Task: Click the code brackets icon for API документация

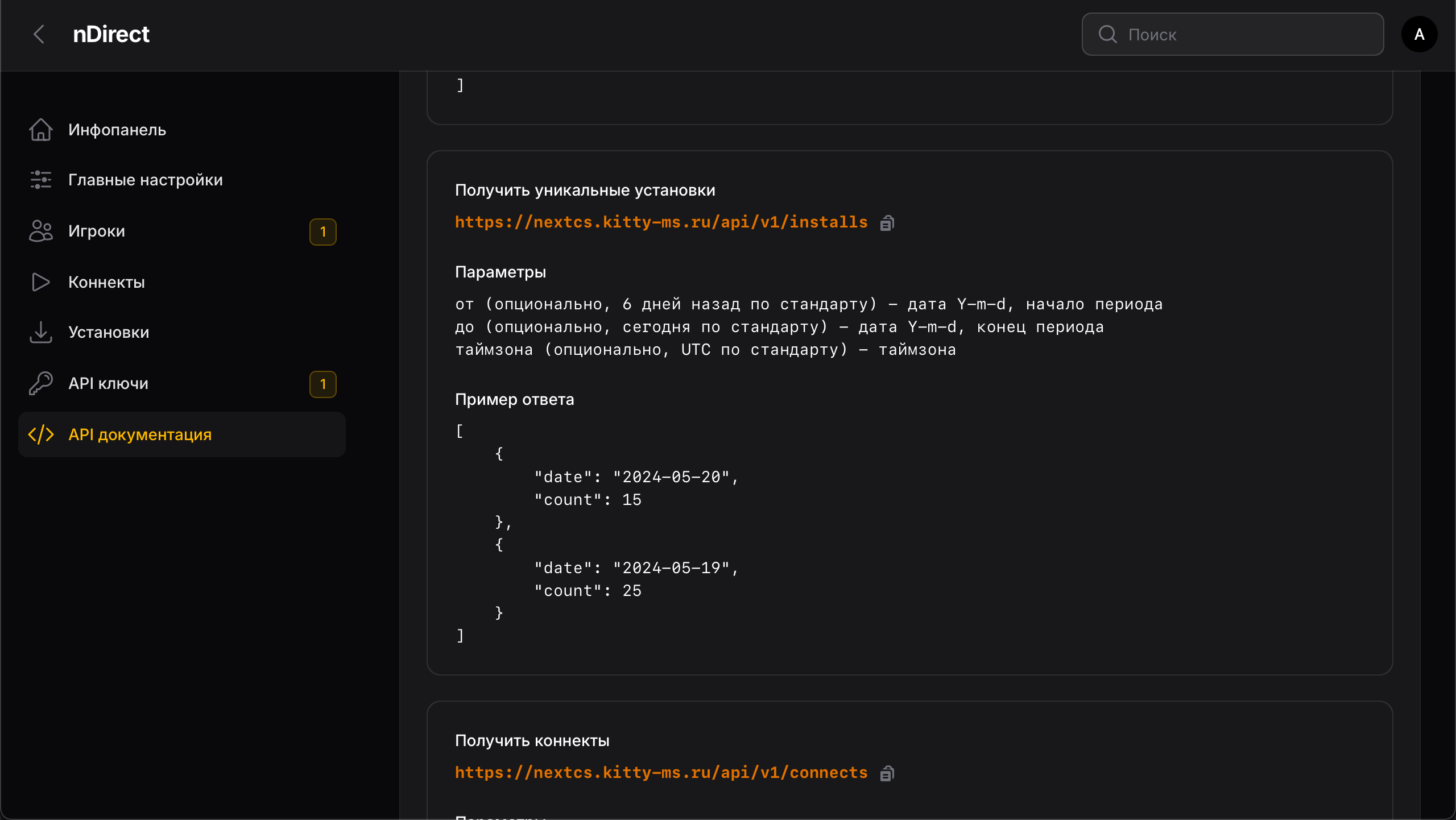Action: (x=41, y=434)
